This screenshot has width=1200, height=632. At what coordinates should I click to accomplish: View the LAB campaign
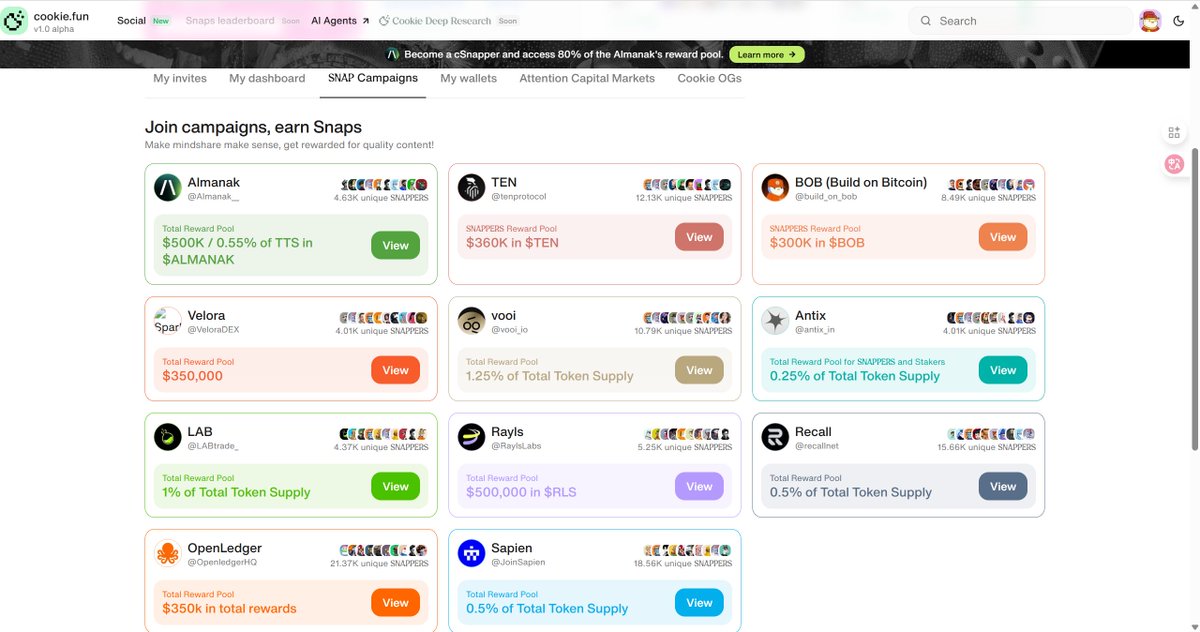pyautogui.click(x=395, y=486)
